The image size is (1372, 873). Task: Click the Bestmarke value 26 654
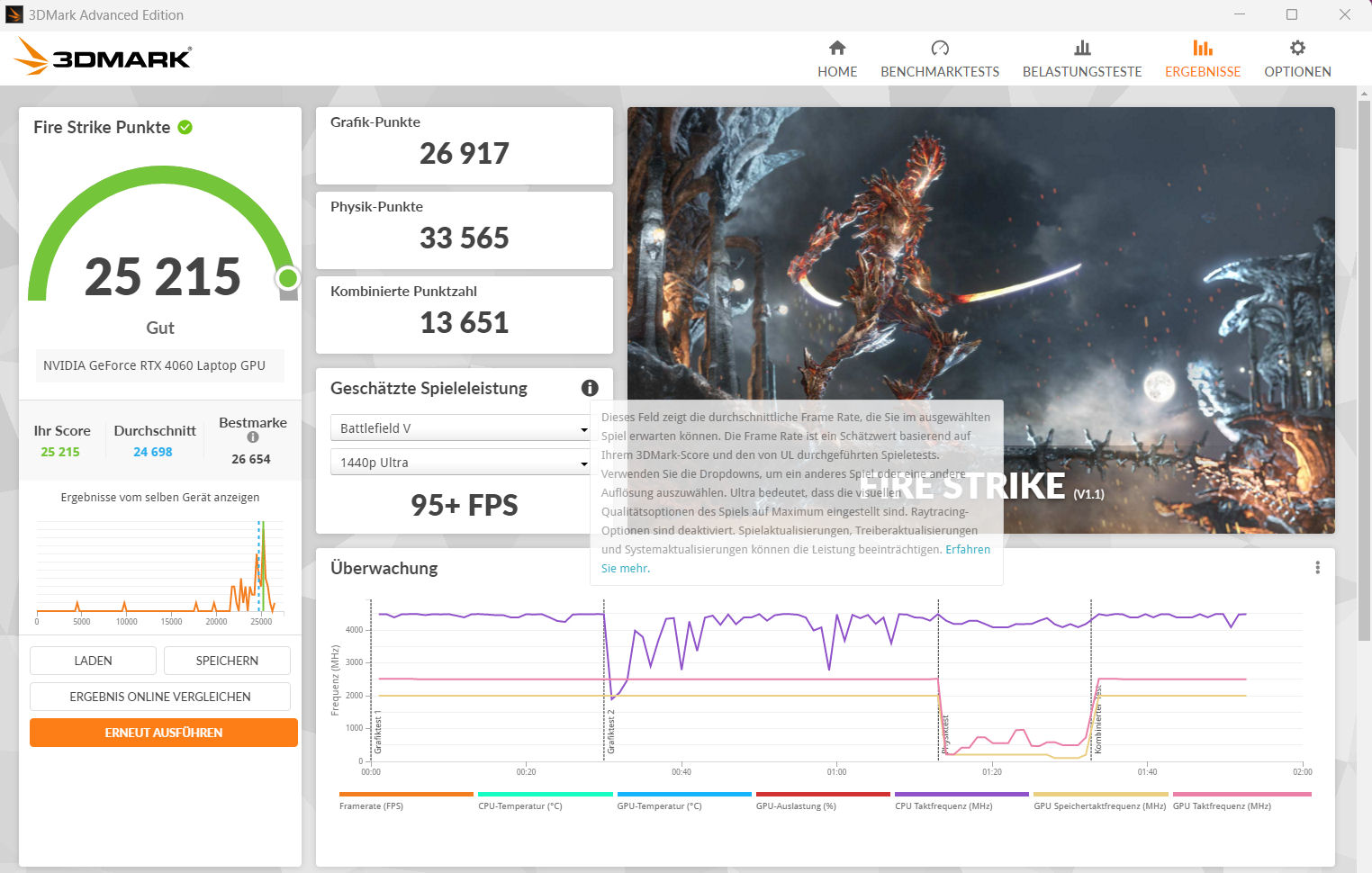pos(251,459)
